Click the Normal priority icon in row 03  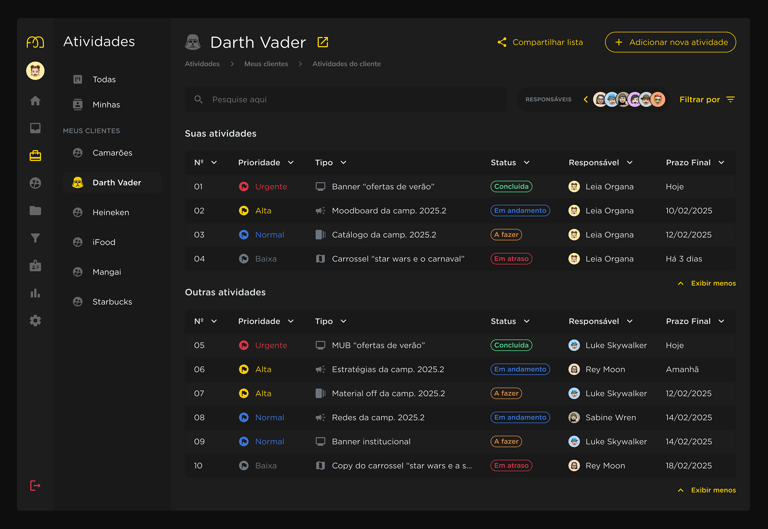pyautogui.click(x=243, y=235)
